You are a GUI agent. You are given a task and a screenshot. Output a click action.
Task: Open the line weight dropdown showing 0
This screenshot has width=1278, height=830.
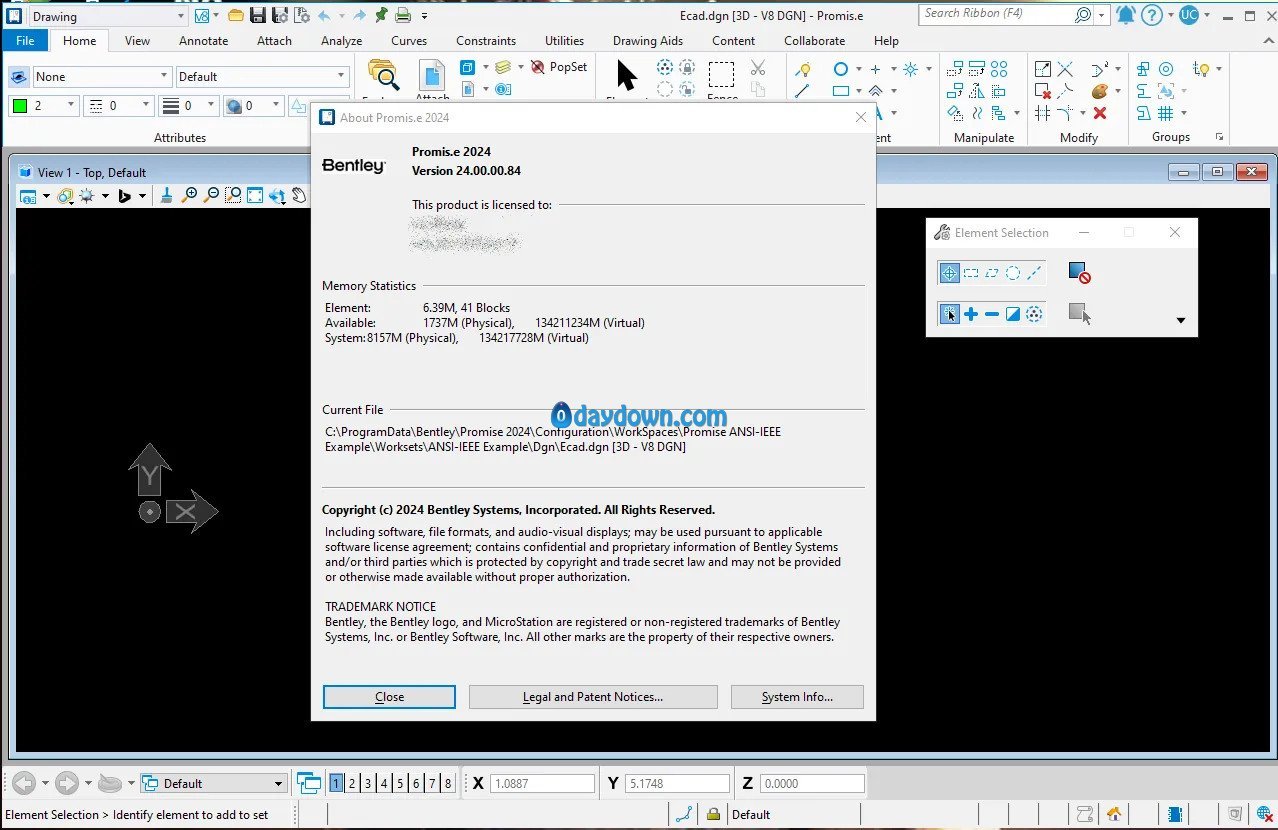(x=188, y=105)
